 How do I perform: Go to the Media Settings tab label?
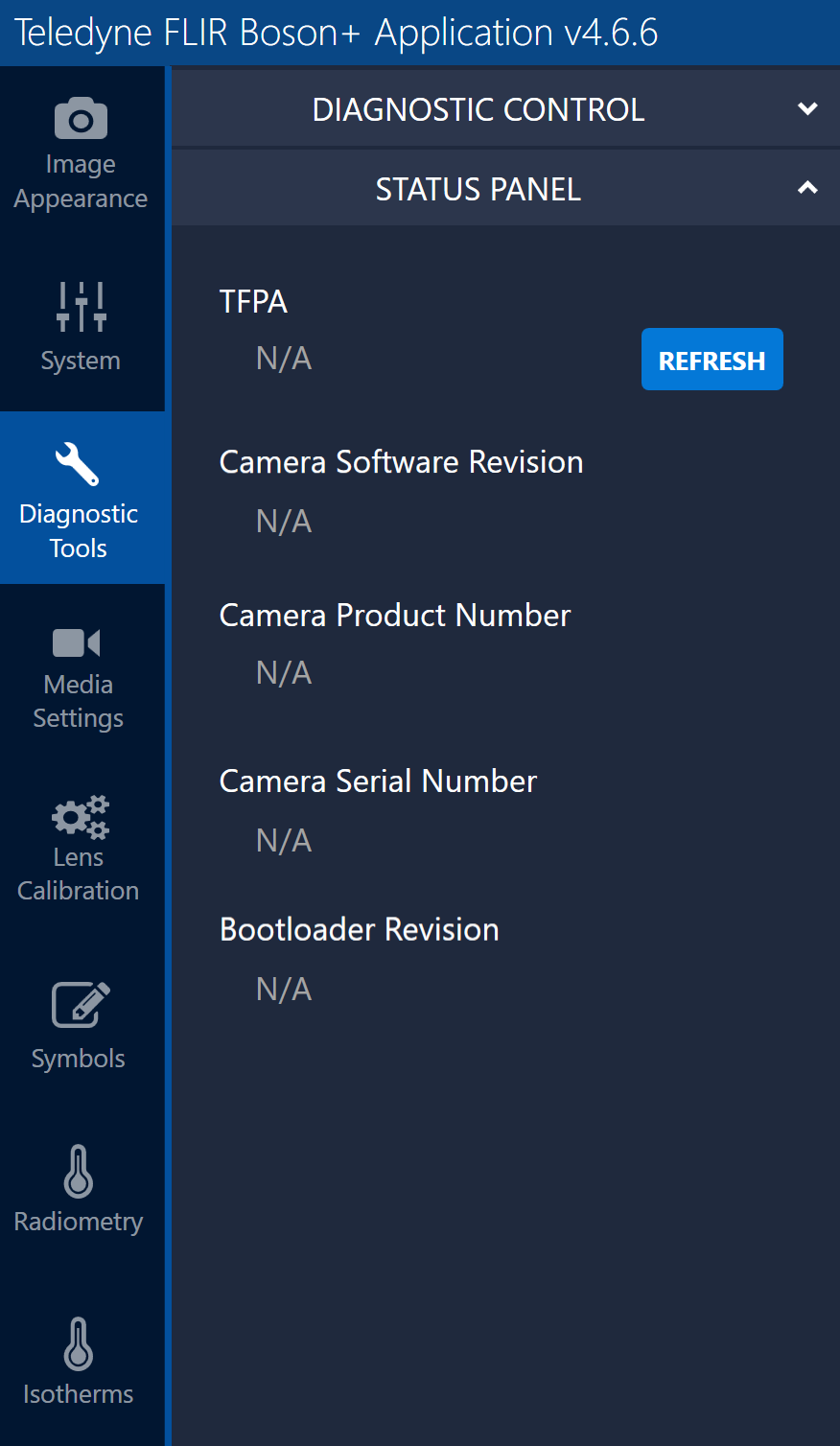79,701
